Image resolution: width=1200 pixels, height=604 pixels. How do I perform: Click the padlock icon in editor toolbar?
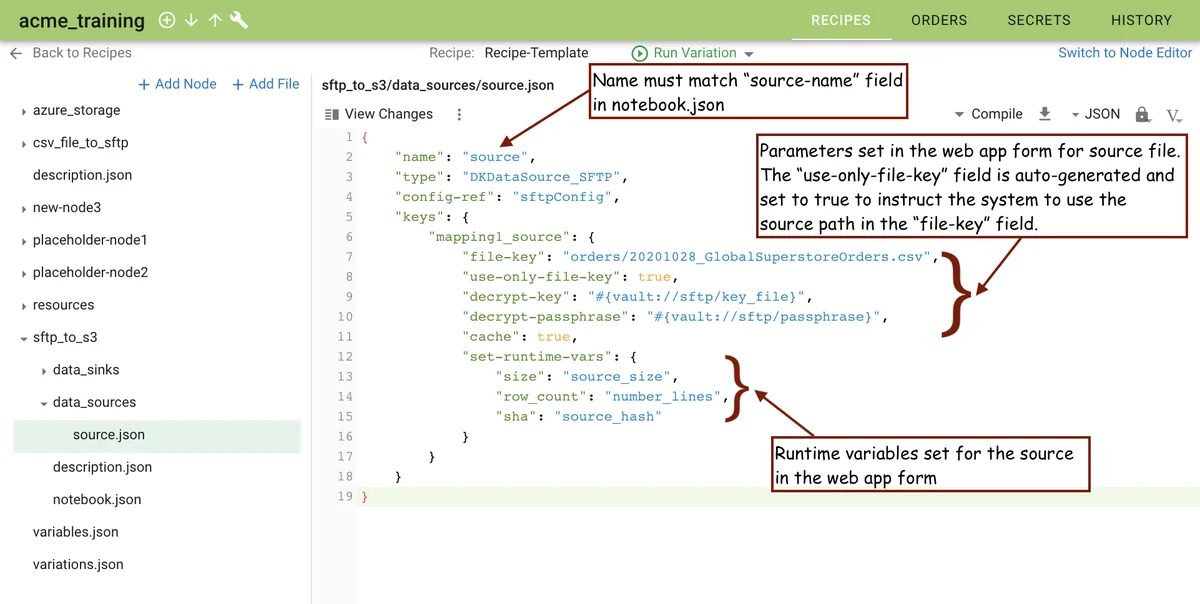1142,114
